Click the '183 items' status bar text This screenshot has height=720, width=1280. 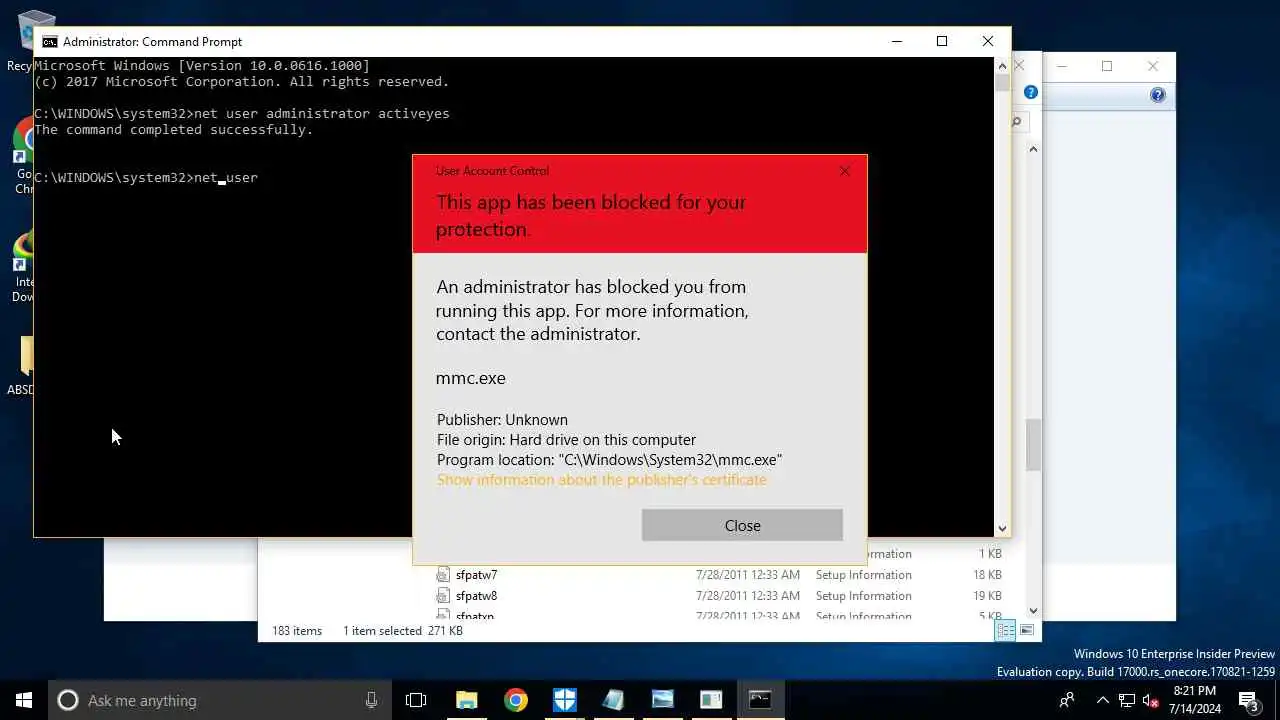click(x=297, y=631)
